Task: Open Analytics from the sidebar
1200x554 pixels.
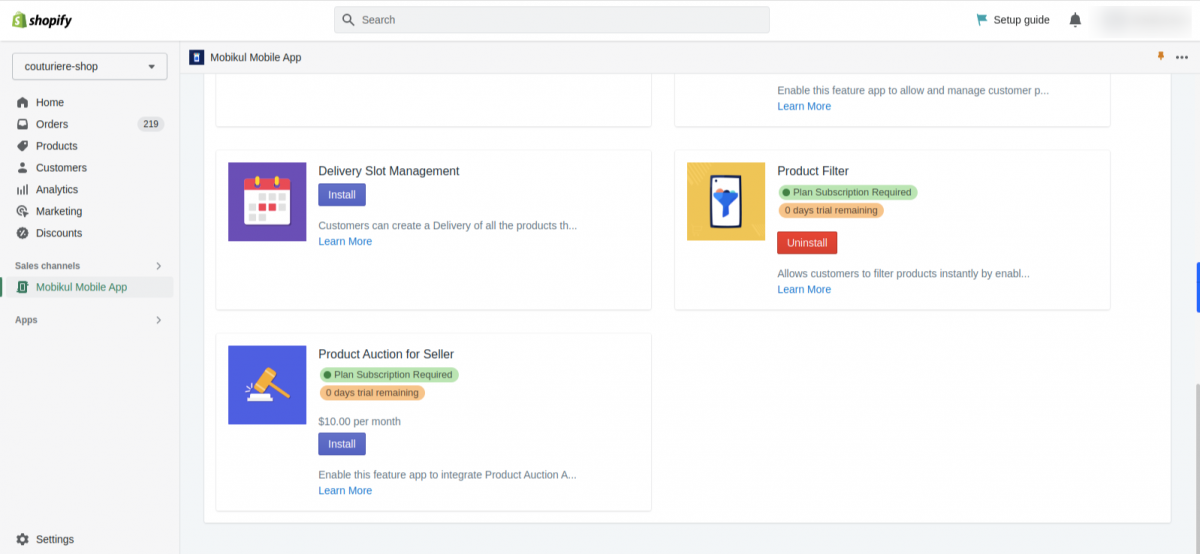Action: point(56,189)
